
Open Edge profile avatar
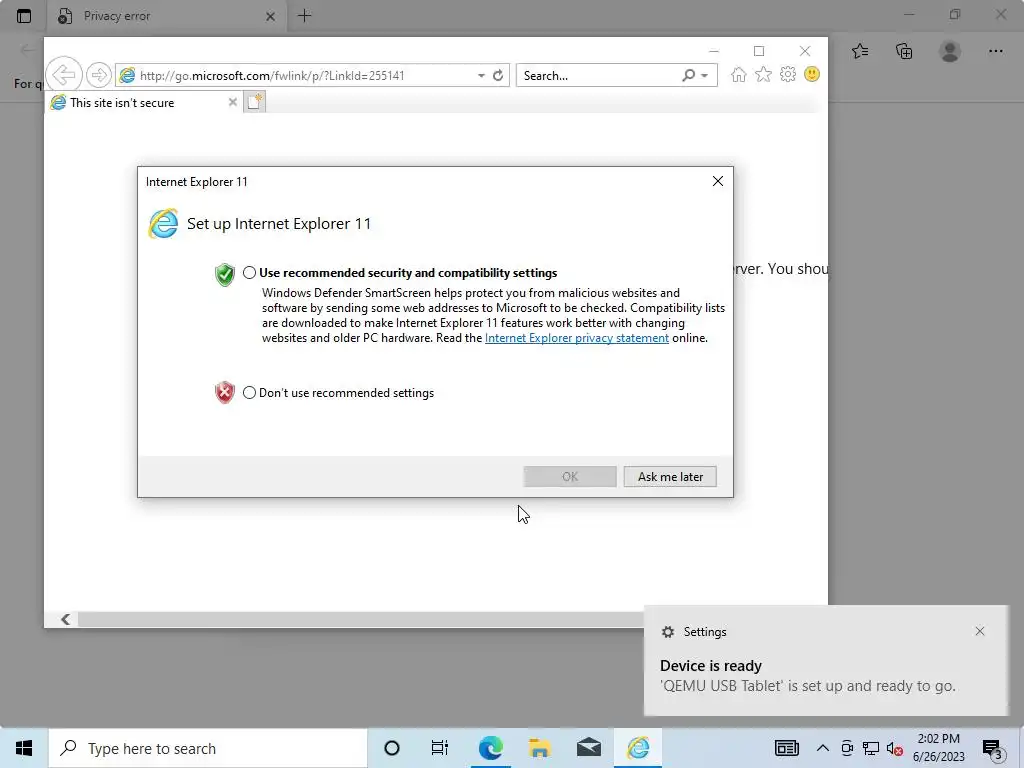tap(950, 51)
